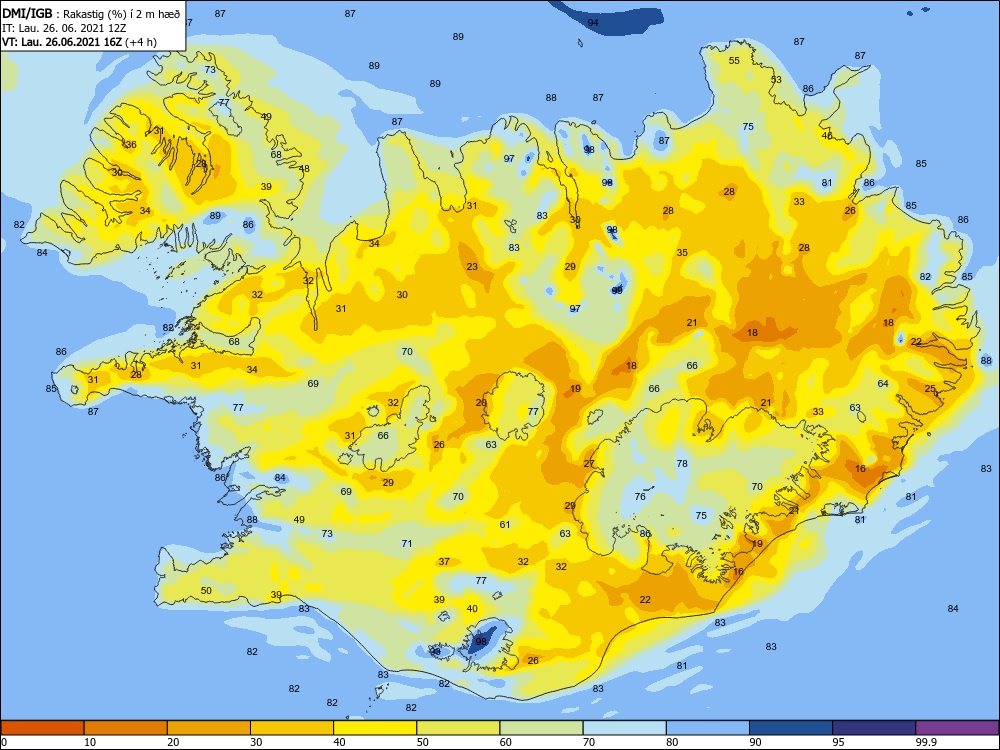Click the legend tick label 99.9

point(925,742)
